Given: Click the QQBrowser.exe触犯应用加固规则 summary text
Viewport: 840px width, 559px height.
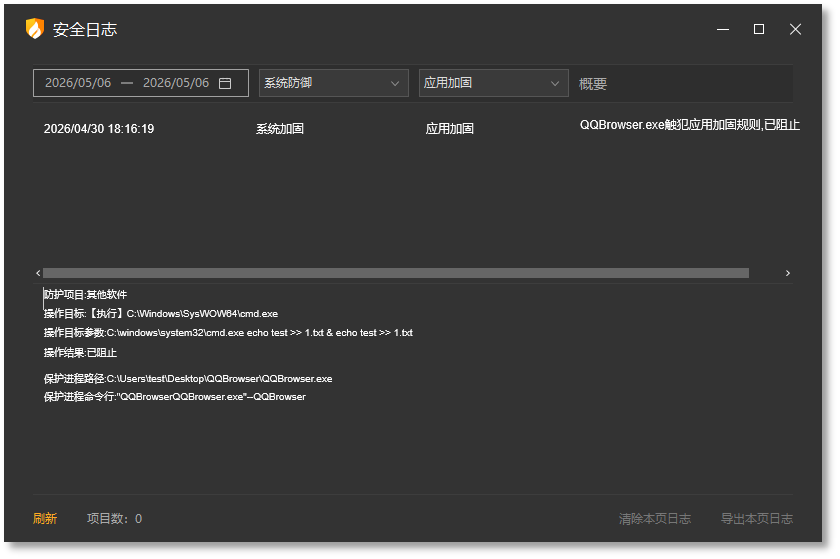Looking at the screenshot, I should pyautogui.click(x=689, y=125).
